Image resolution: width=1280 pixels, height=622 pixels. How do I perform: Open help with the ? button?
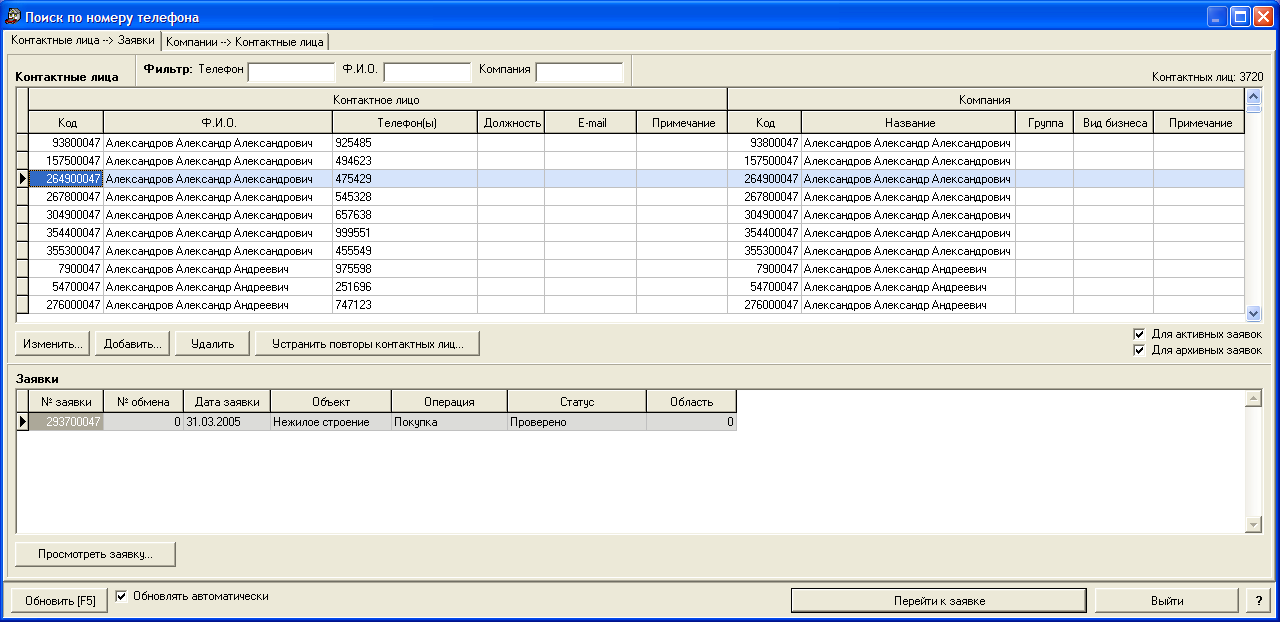(x=1257, y=601)
